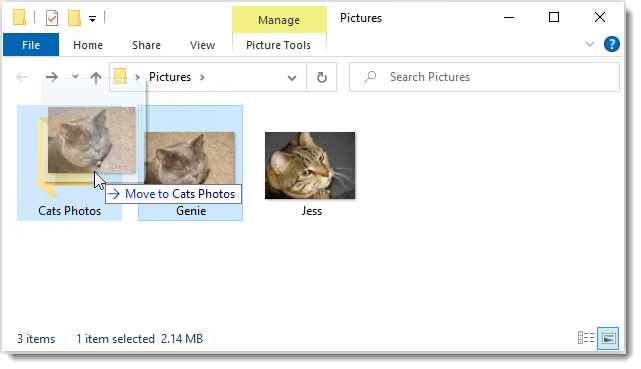Open the Picture Tools tab
The image size is (641, 369).
278,45
